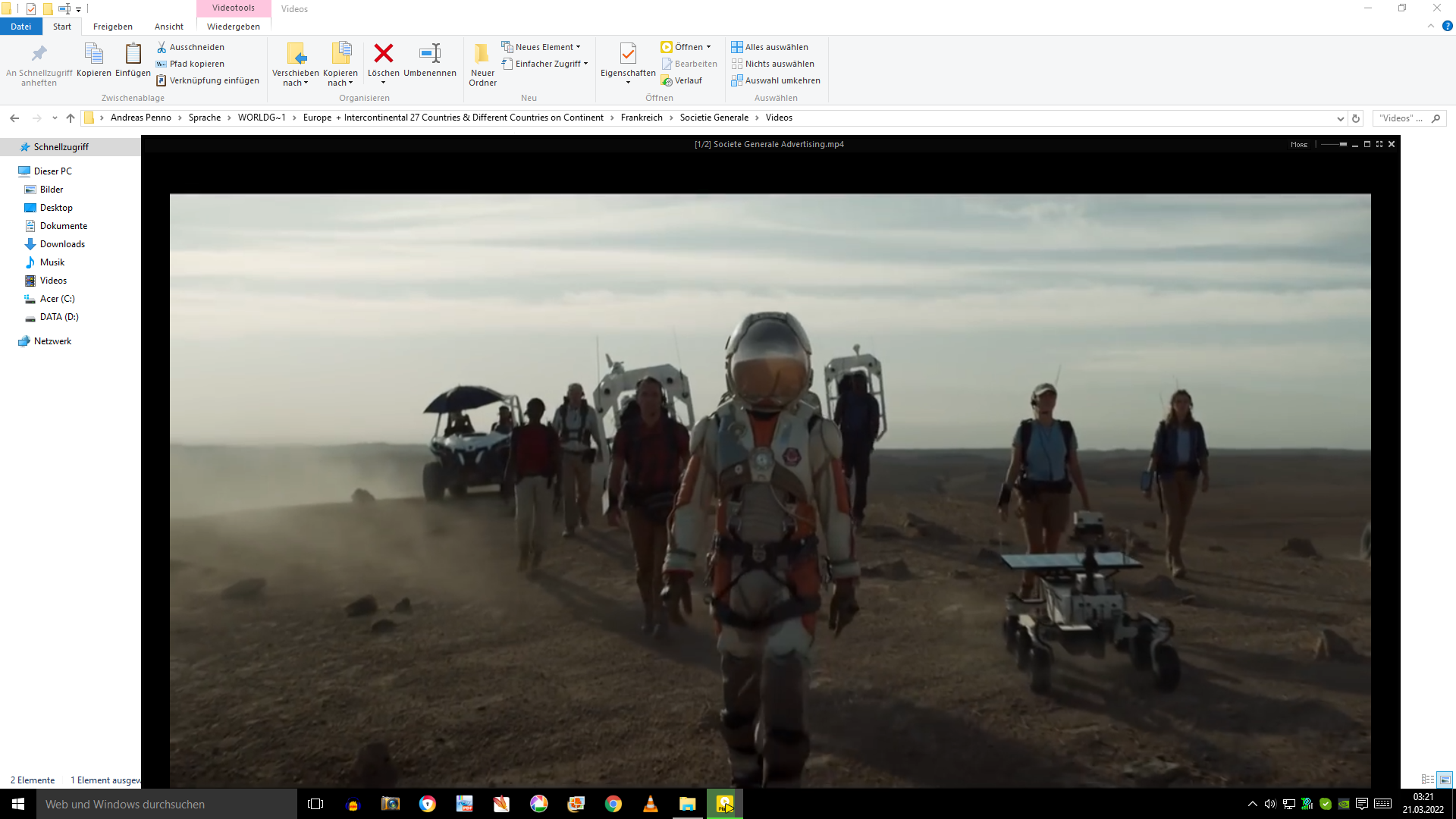
Task: Open VLC media player from taskbar
Action: tap(650, 804)
